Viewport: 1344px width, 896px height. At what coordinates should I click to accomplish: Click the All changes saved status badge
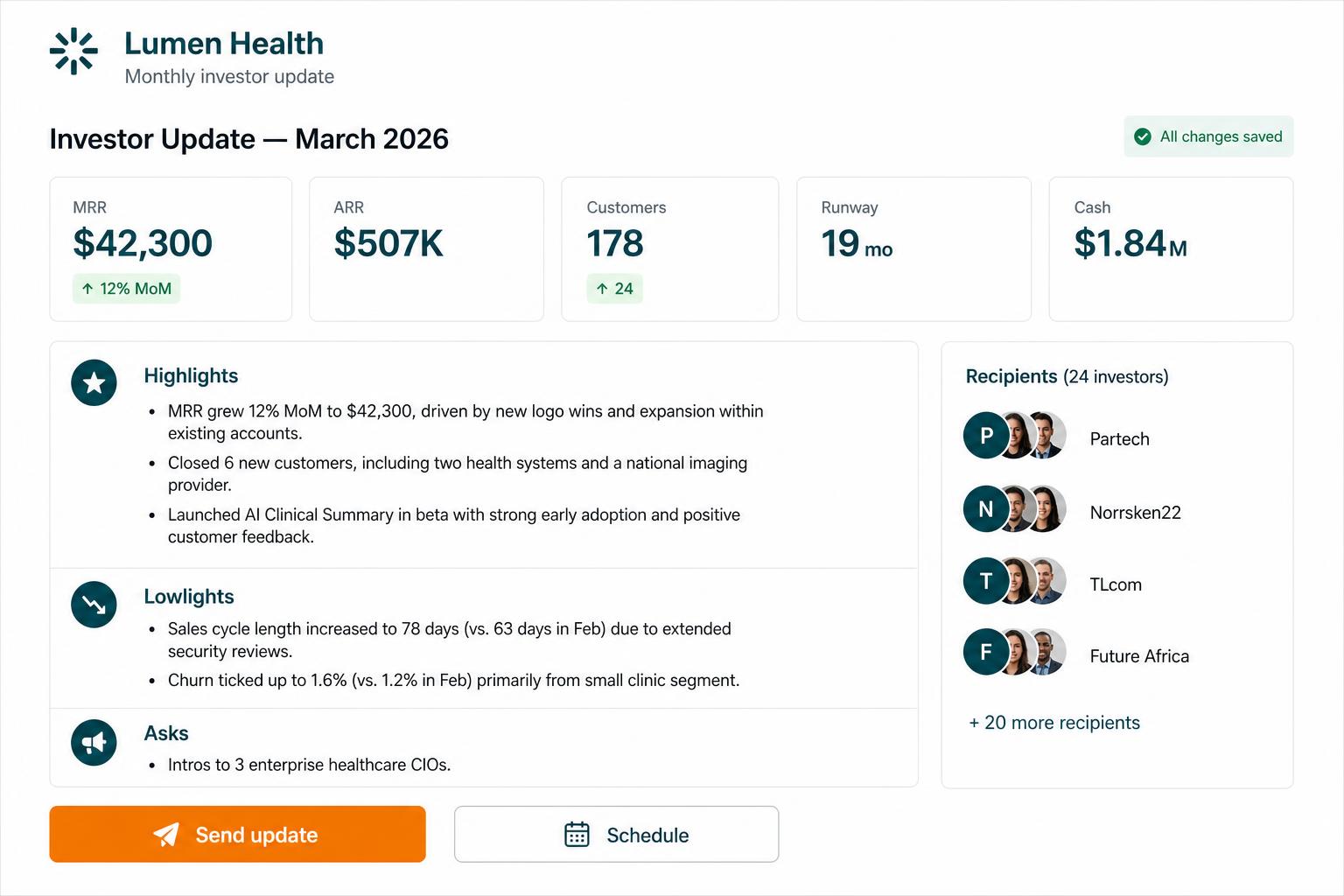pos(1208,136)
